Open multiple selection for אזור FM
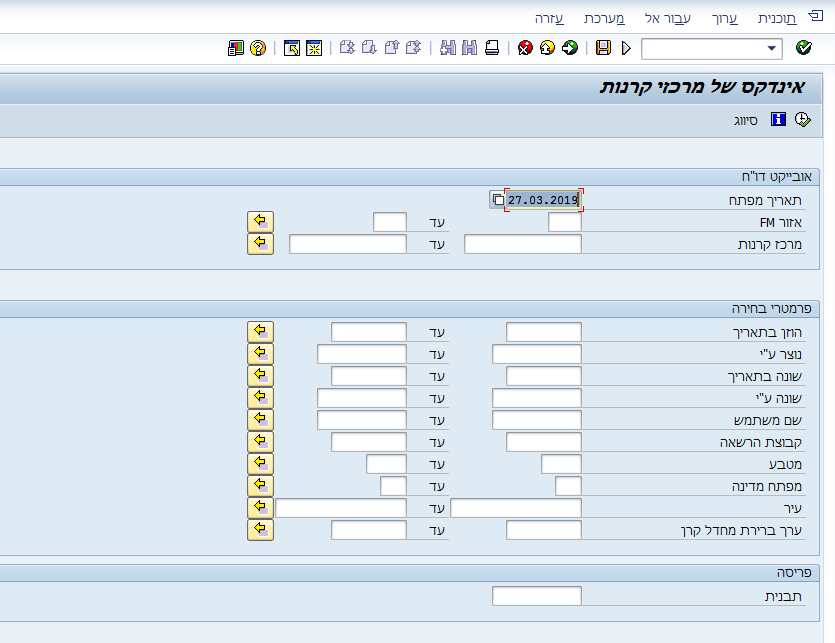The width and height of the screenshot is (835, 643). 260,222
